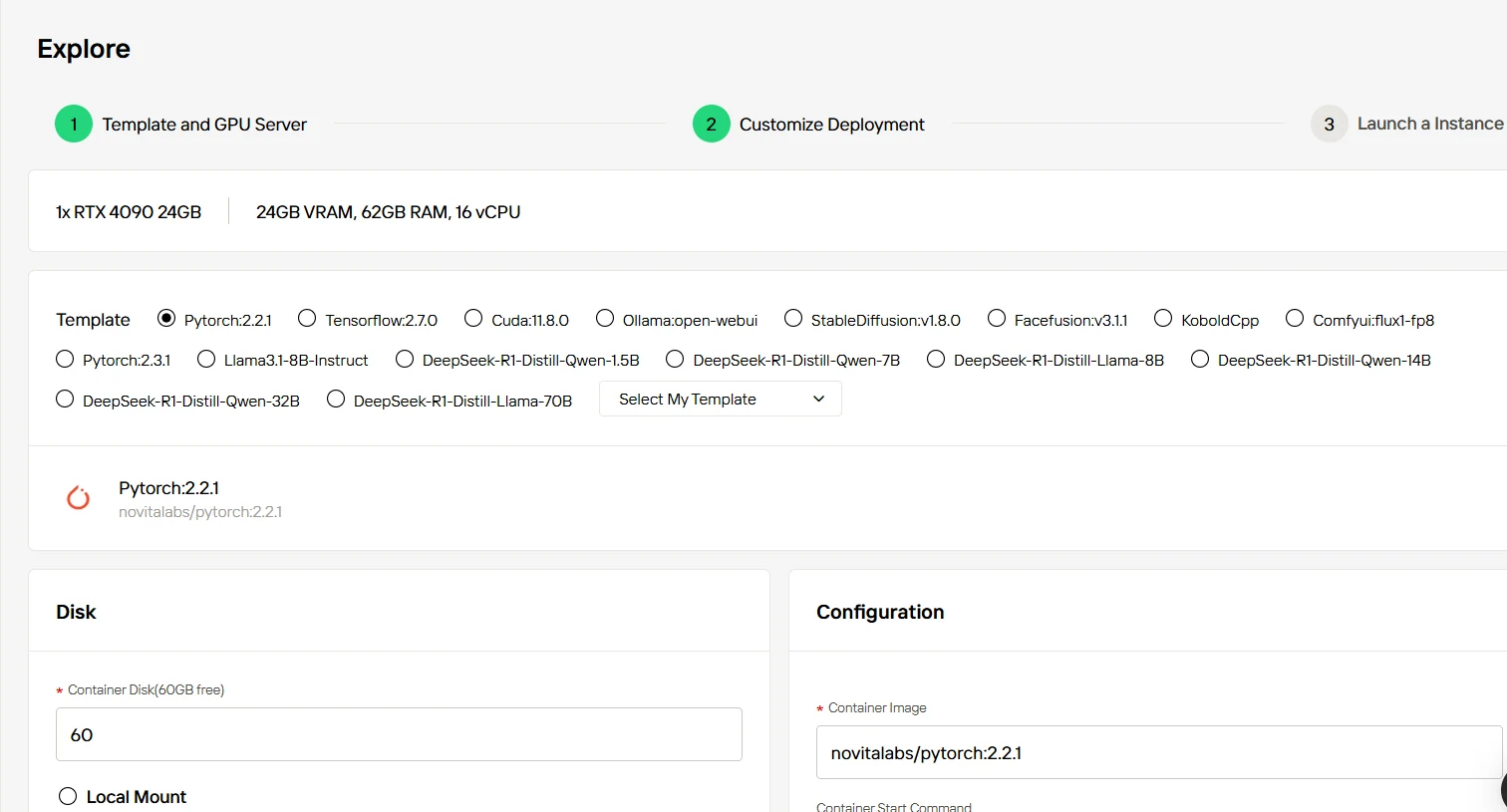Go to Launch a Instance step
Screen dimensions: 1507x812
coord(1430,124)
